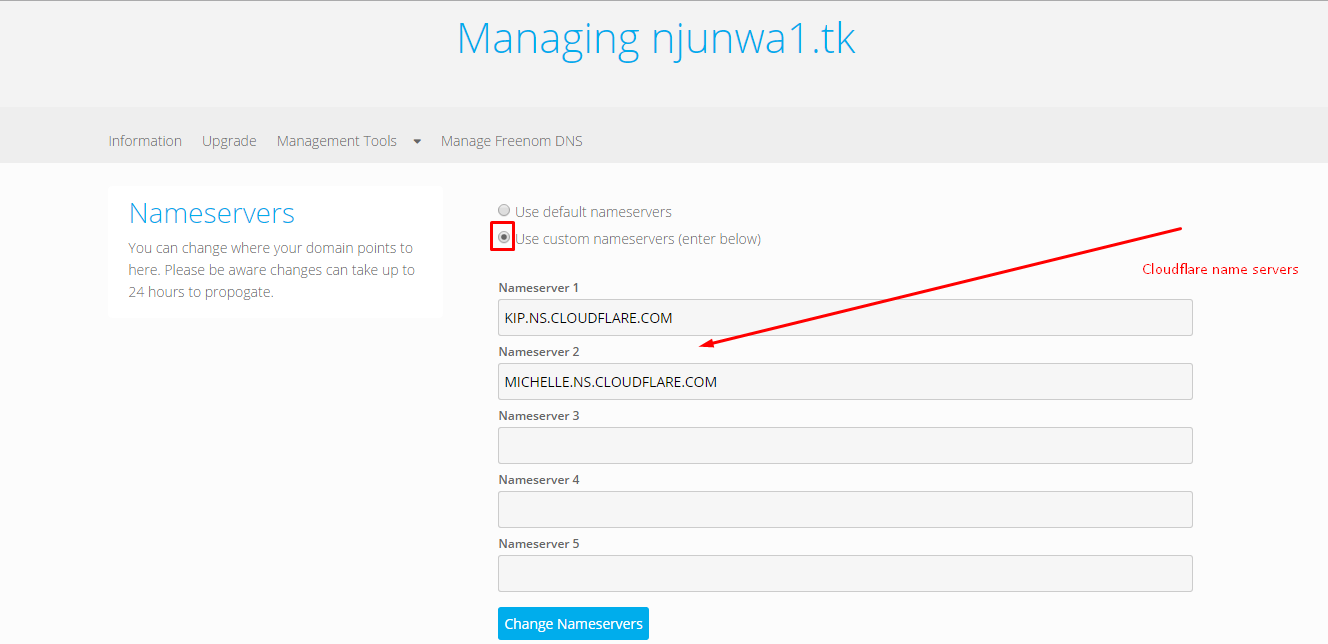Click into the empty Nameserver 4 field
Screen dimensions: 1328x644
(x=845, y=510)
